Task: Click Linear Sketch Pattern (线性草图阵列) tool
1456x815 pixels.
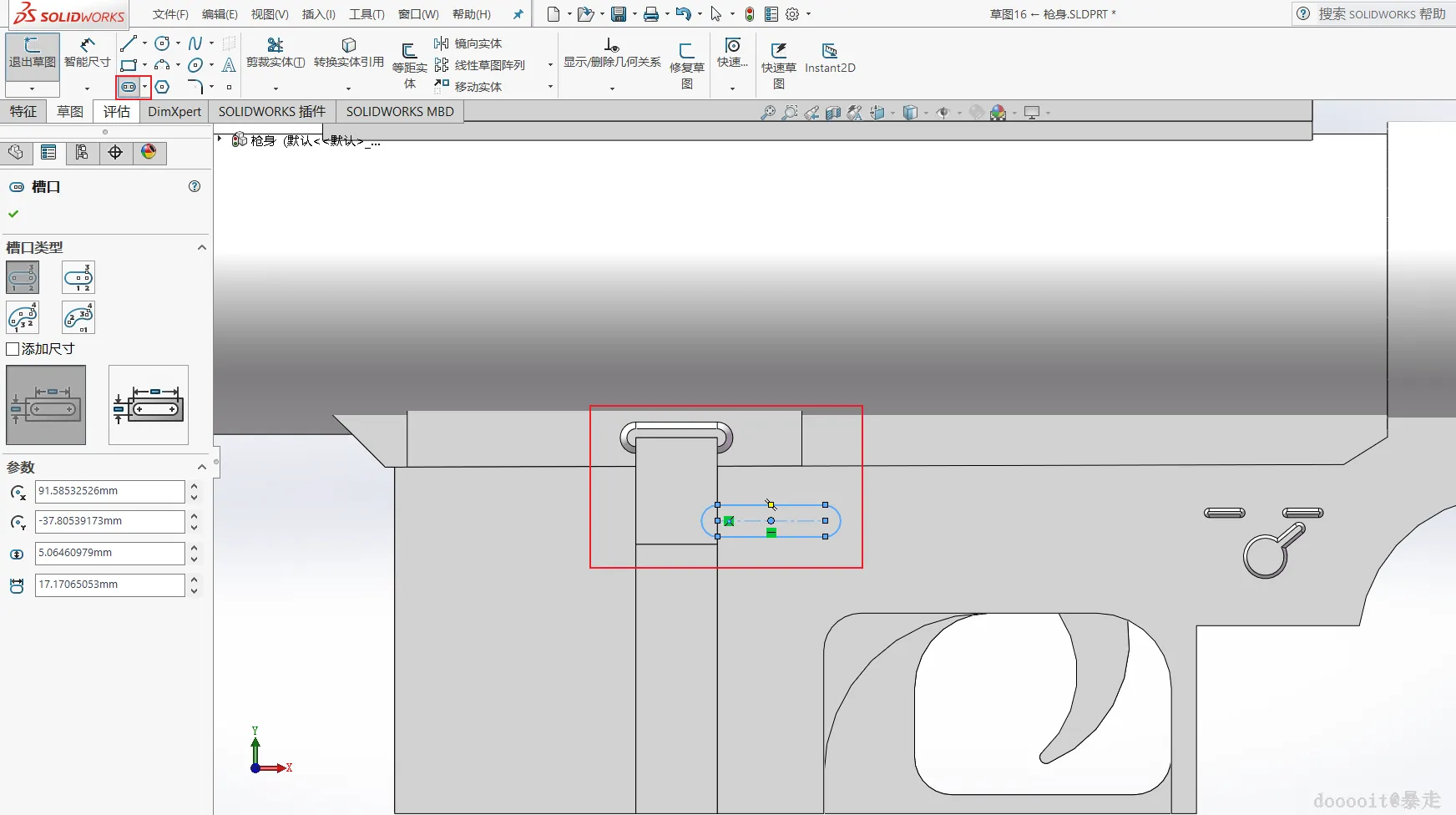Action: pyautogui.click(x=480, y=65)
